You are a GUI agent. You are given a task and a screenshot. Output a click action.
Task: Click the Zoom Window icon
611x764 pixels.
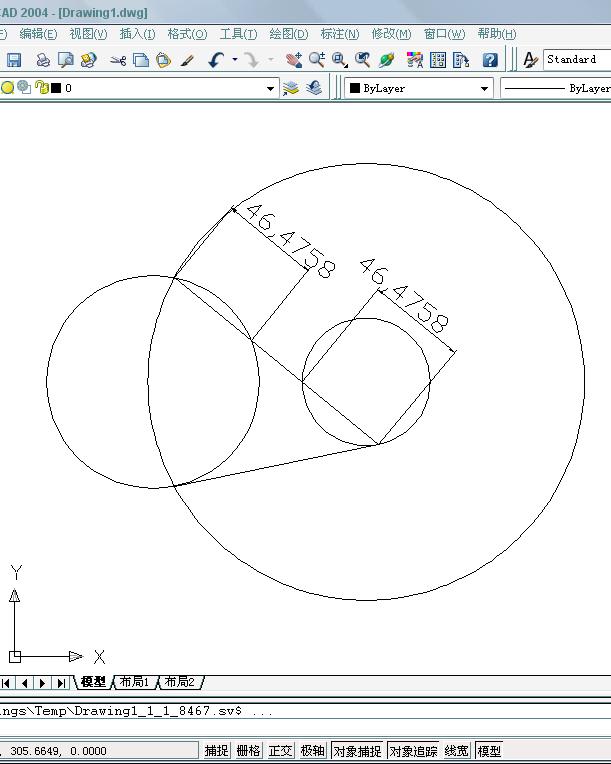[340, 60]
